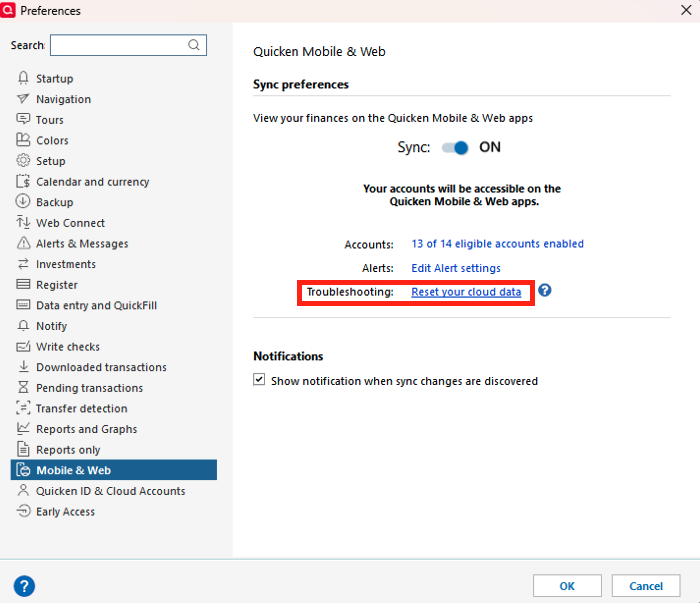The image size is (700, 603).
Task: Click the Notify bell icon
Action: (23, 325)
